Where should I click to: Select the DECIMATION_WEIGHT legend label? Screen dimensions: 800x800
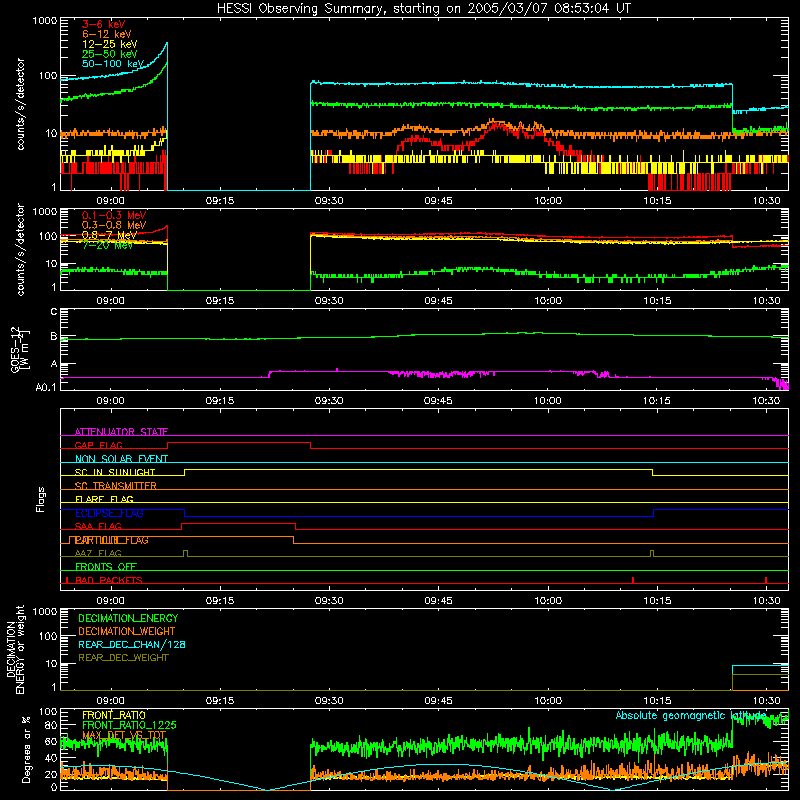pyautogui.click(x=127, y=632)
